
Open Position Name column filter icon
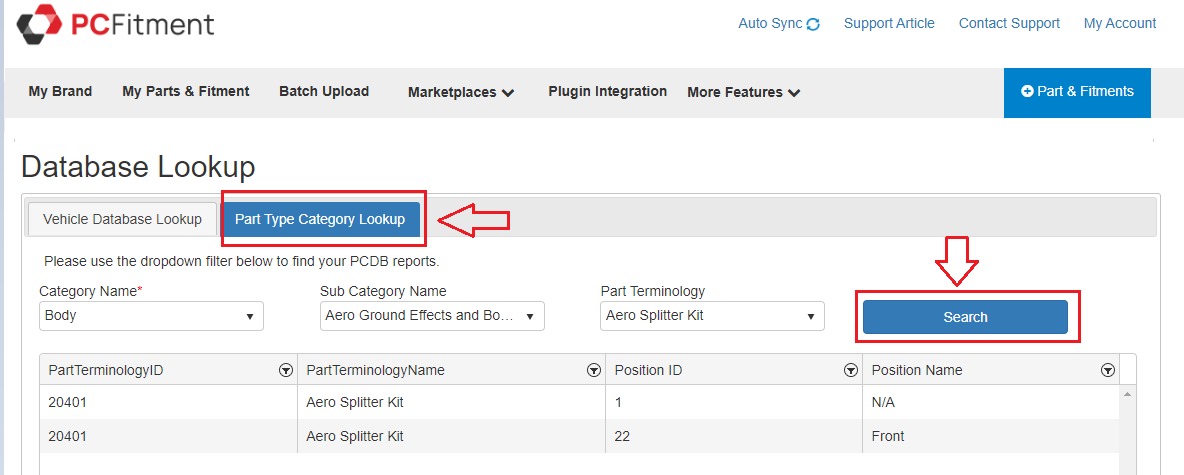[1107, 370]
